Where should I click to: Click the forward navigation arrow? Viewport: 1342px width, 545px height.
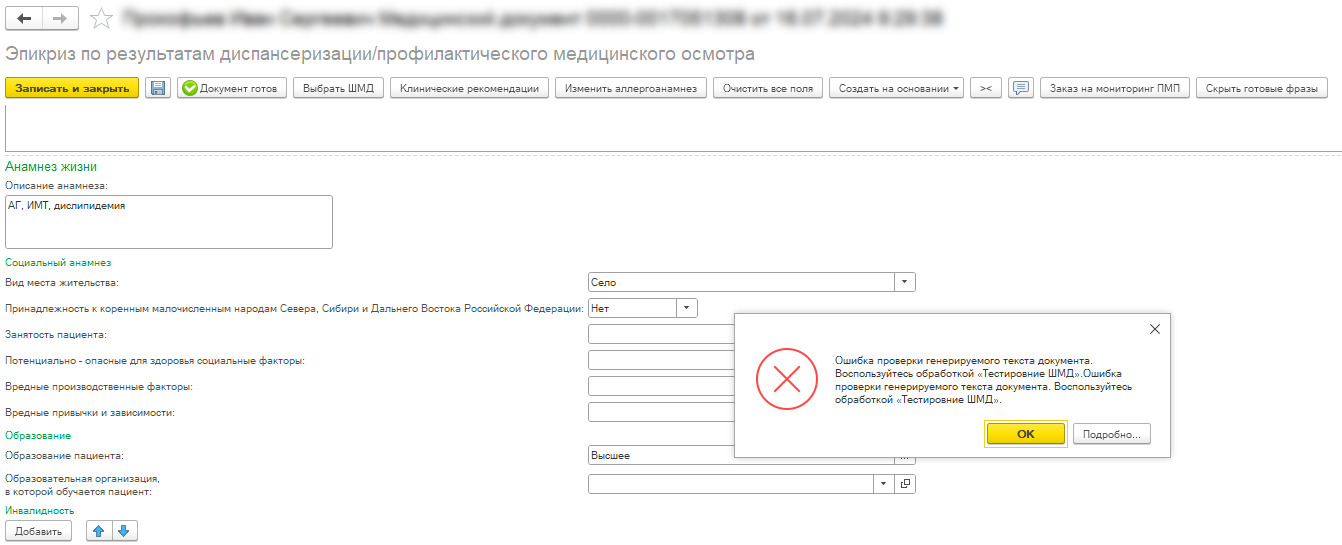(x=59, y=18)
